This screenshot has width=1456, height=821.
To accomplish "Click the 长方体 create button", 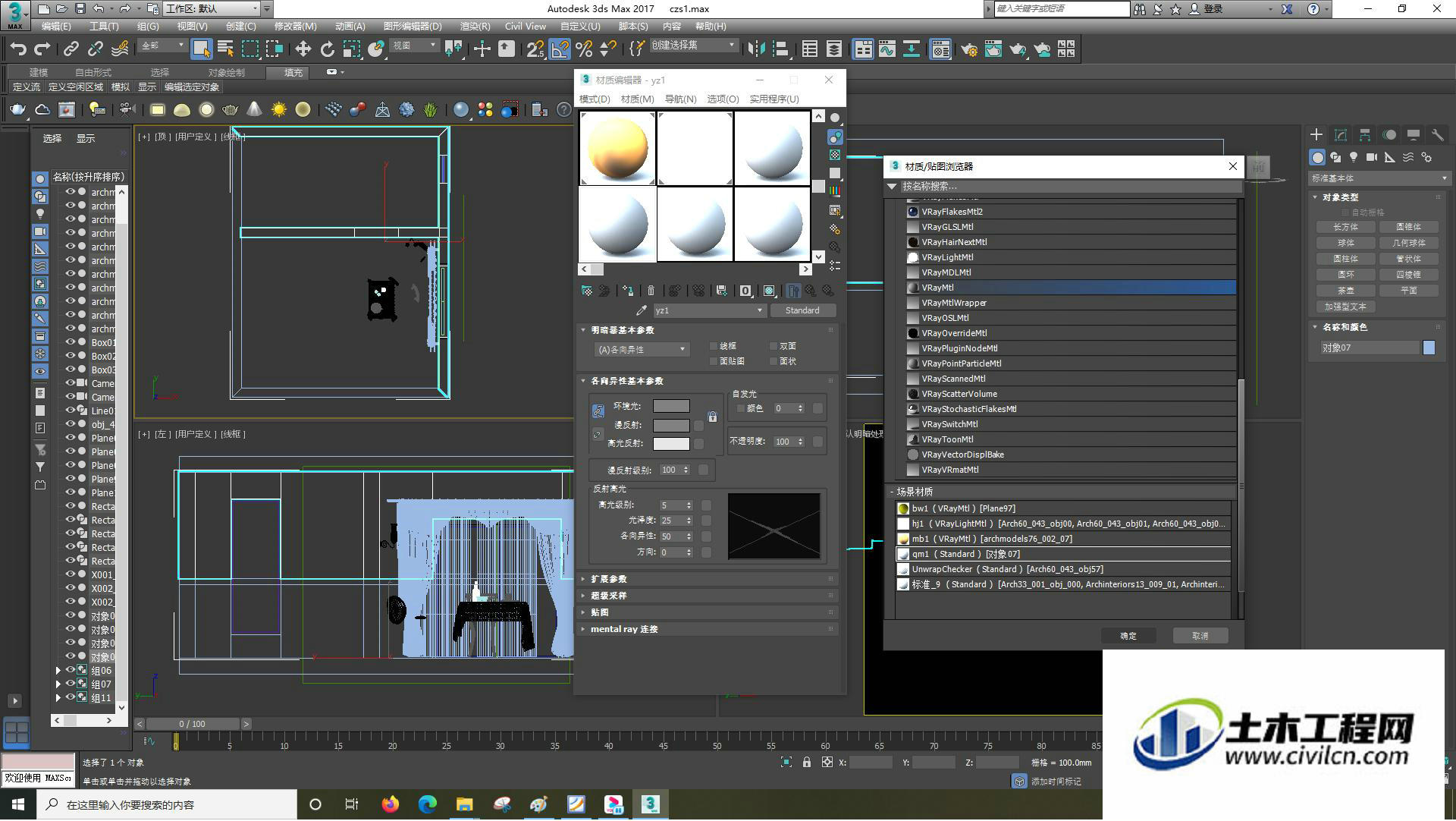I will click(1346, 227).
